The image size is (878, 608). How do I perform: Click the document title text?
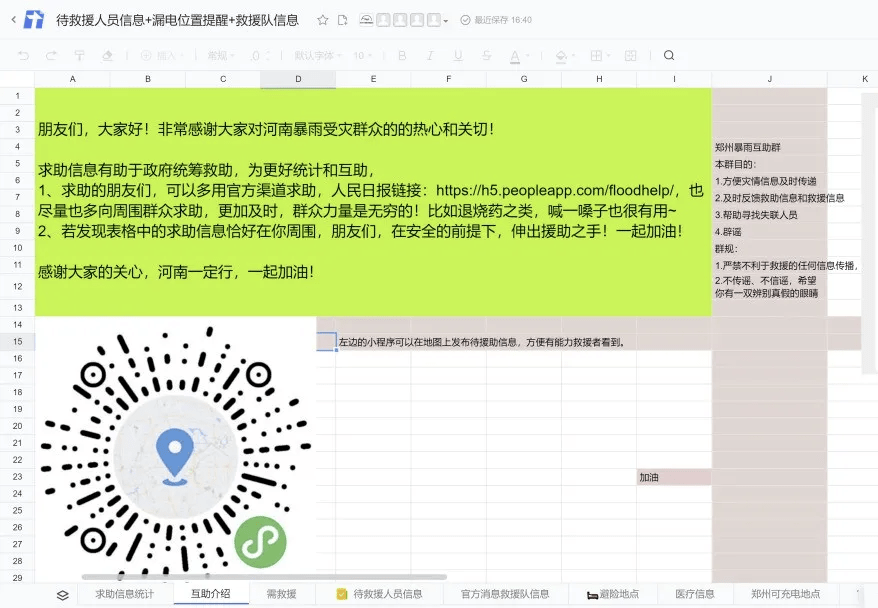178,20
